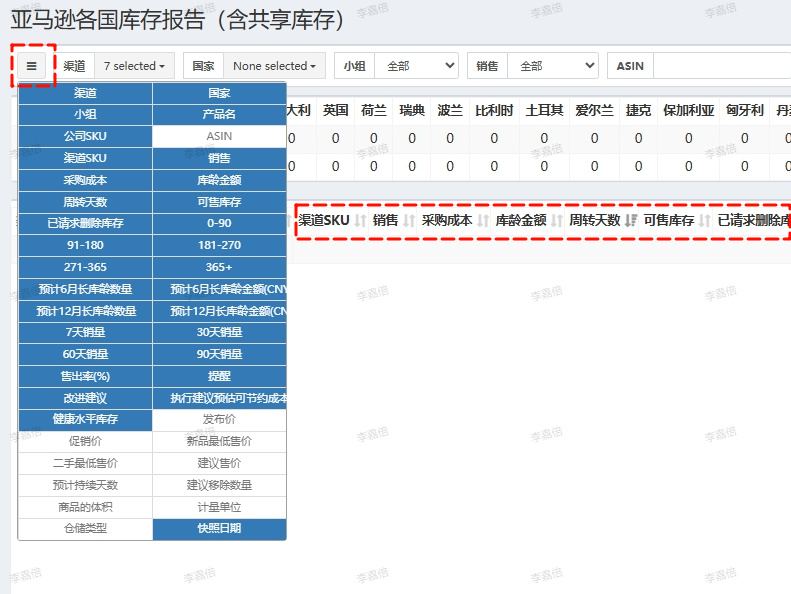This screenshot has width=791, height=594.
Task: Sort by 渠道SKU column arrows
Action: [360, 221]
